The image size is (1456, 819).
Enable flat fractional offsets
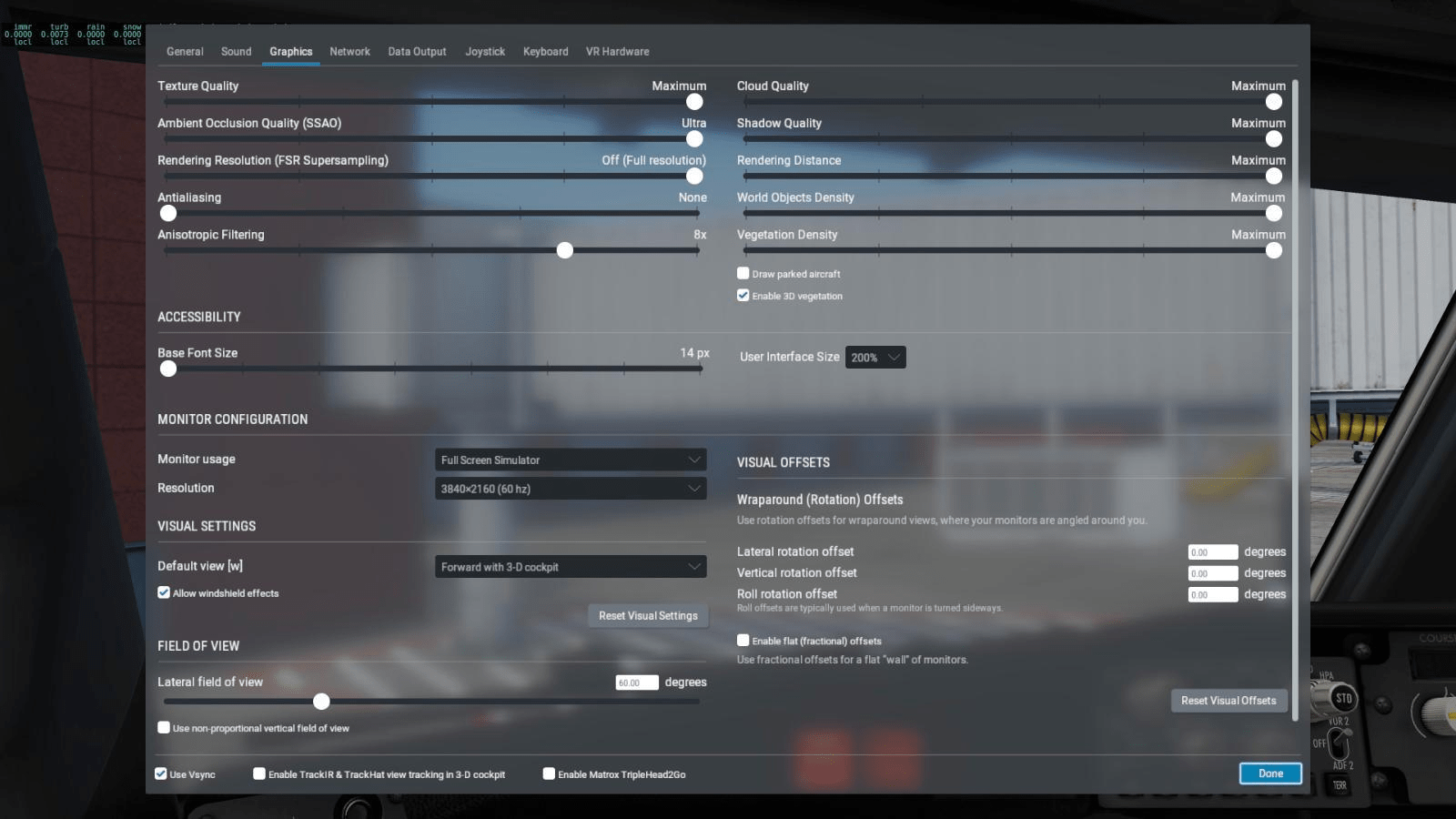[743, 641]
